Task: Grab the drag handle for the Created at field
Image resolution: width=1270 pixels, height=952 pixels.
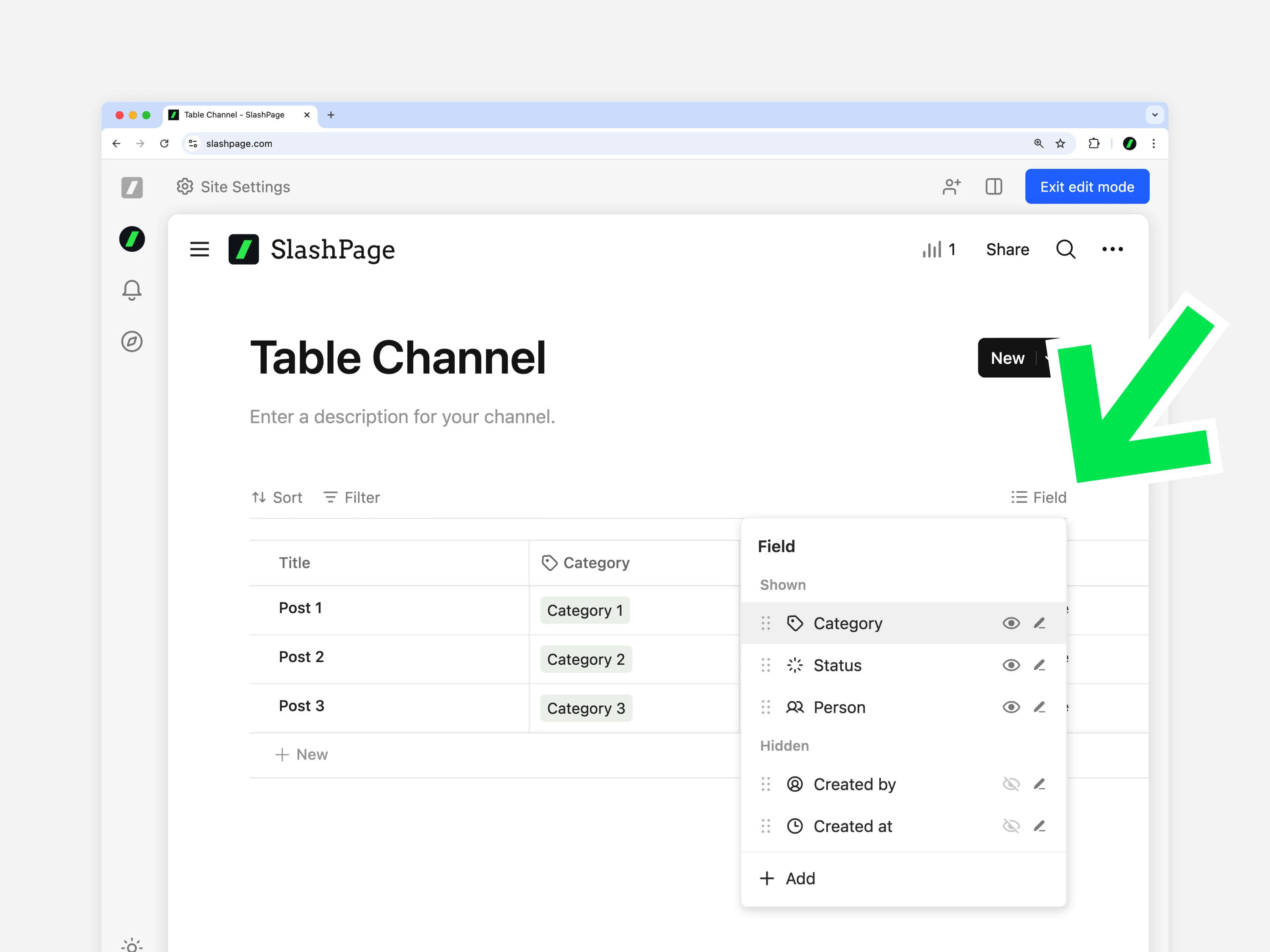Action: [x=766, y=826]
